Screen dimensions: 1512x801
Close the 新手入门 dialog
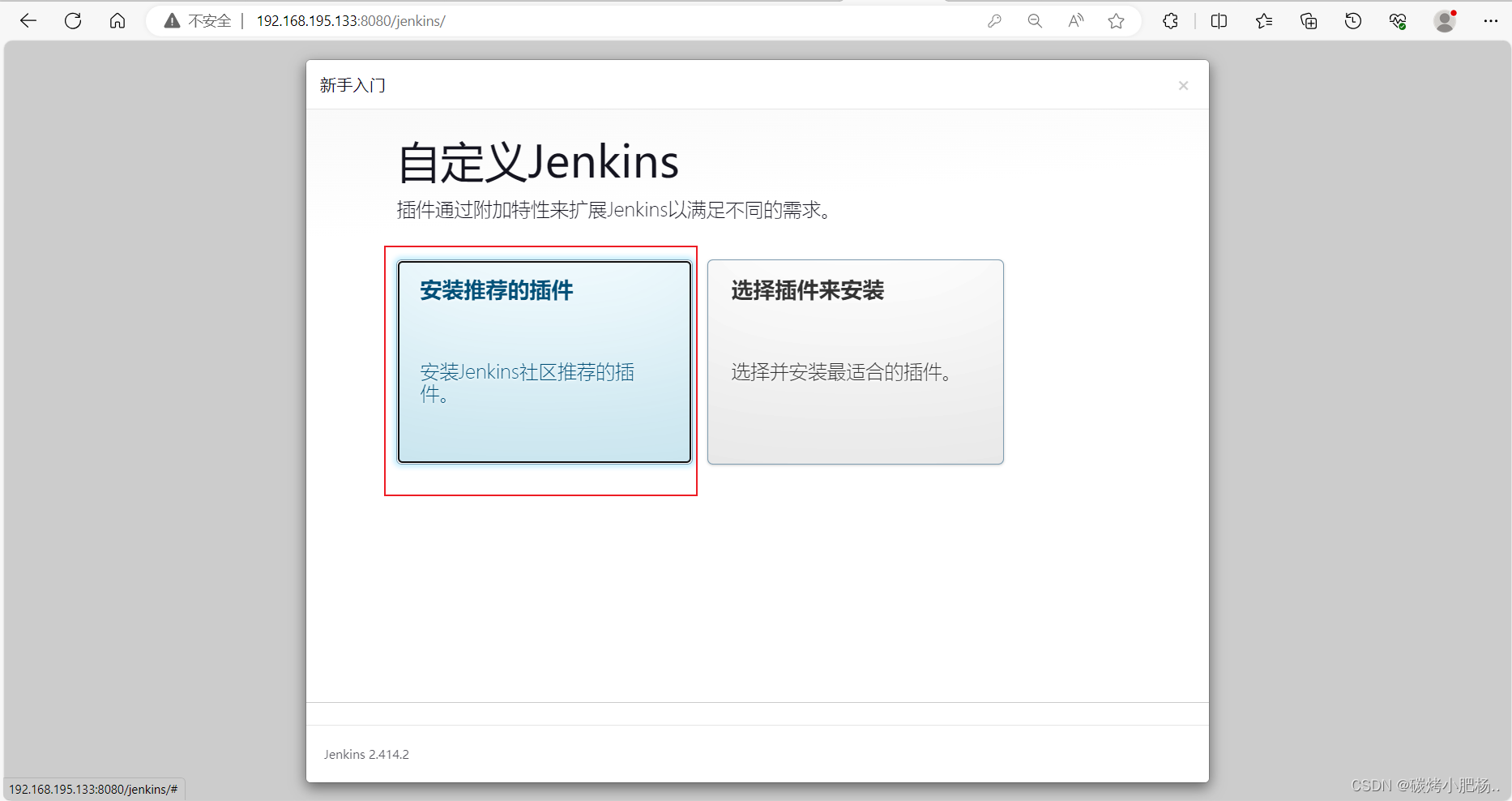pyautogui.click(x=1183, y=85)
